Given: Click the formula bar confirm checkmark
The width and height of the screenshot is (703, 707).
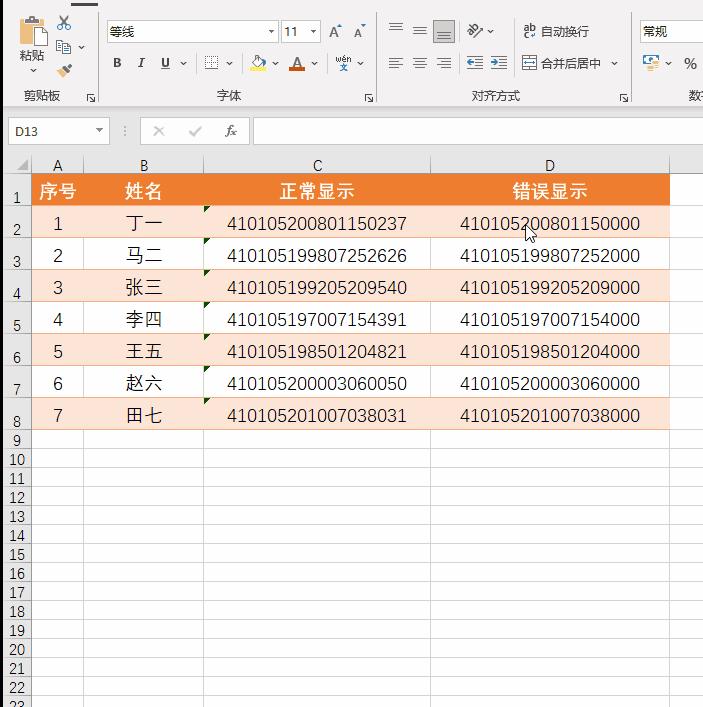Looking at the screenshot, I should [195, 131].
